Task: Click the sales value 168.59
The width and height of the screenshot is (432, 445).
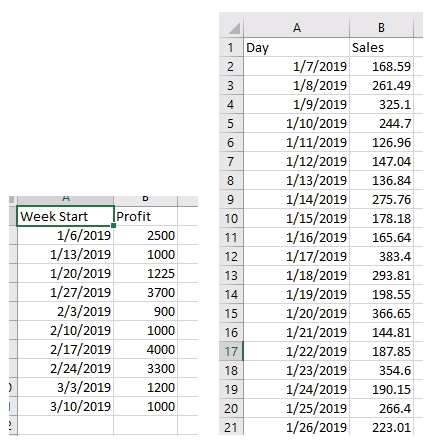Action: [381, 66]
